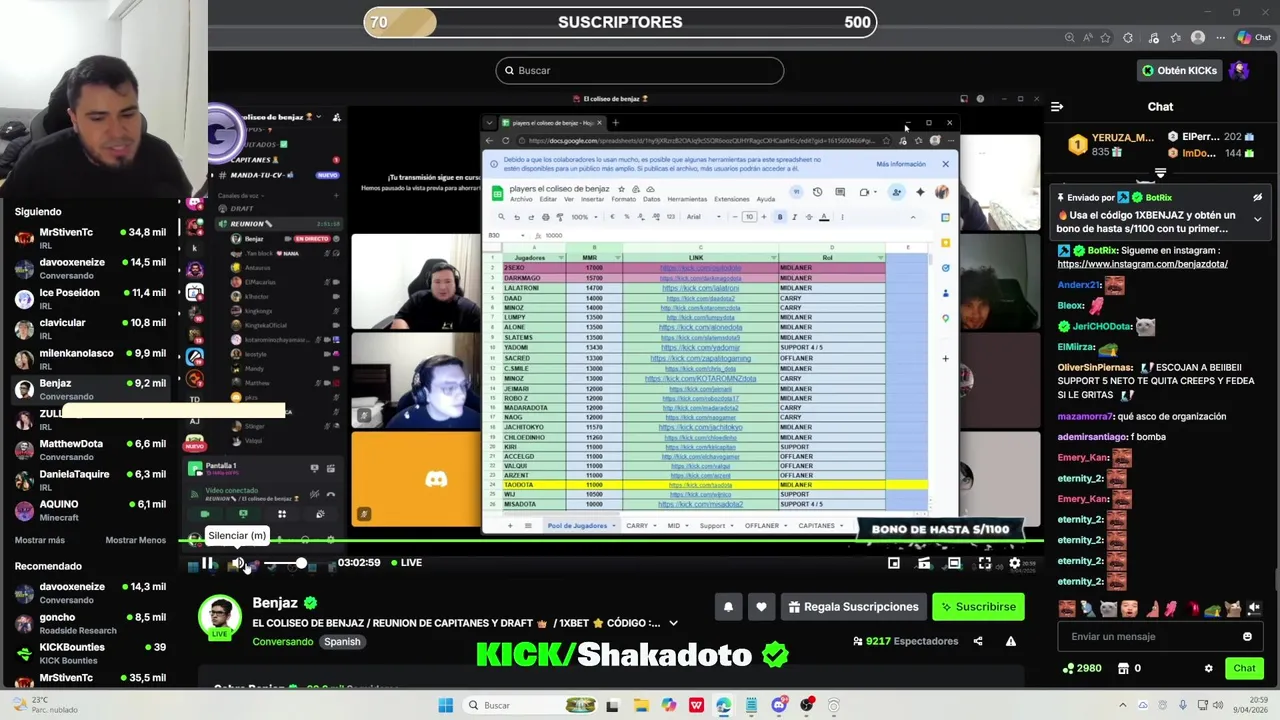Open Discord from the taskbar
Image resolution: width=1280 pixels, height=720 pixels.
pos(779,705)
